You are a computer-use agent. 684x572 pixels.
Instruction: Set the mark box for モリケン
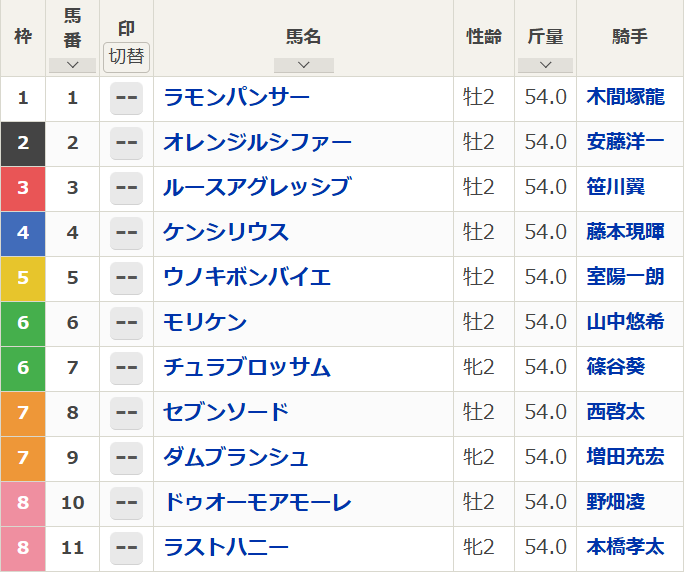[x=127, y=323]
